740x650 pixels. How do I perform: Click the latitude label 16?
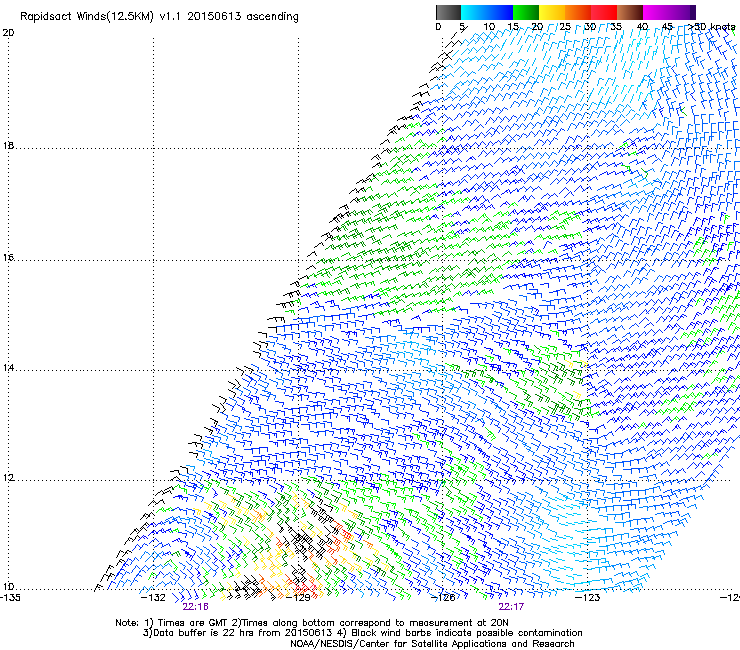coord(8,257)
